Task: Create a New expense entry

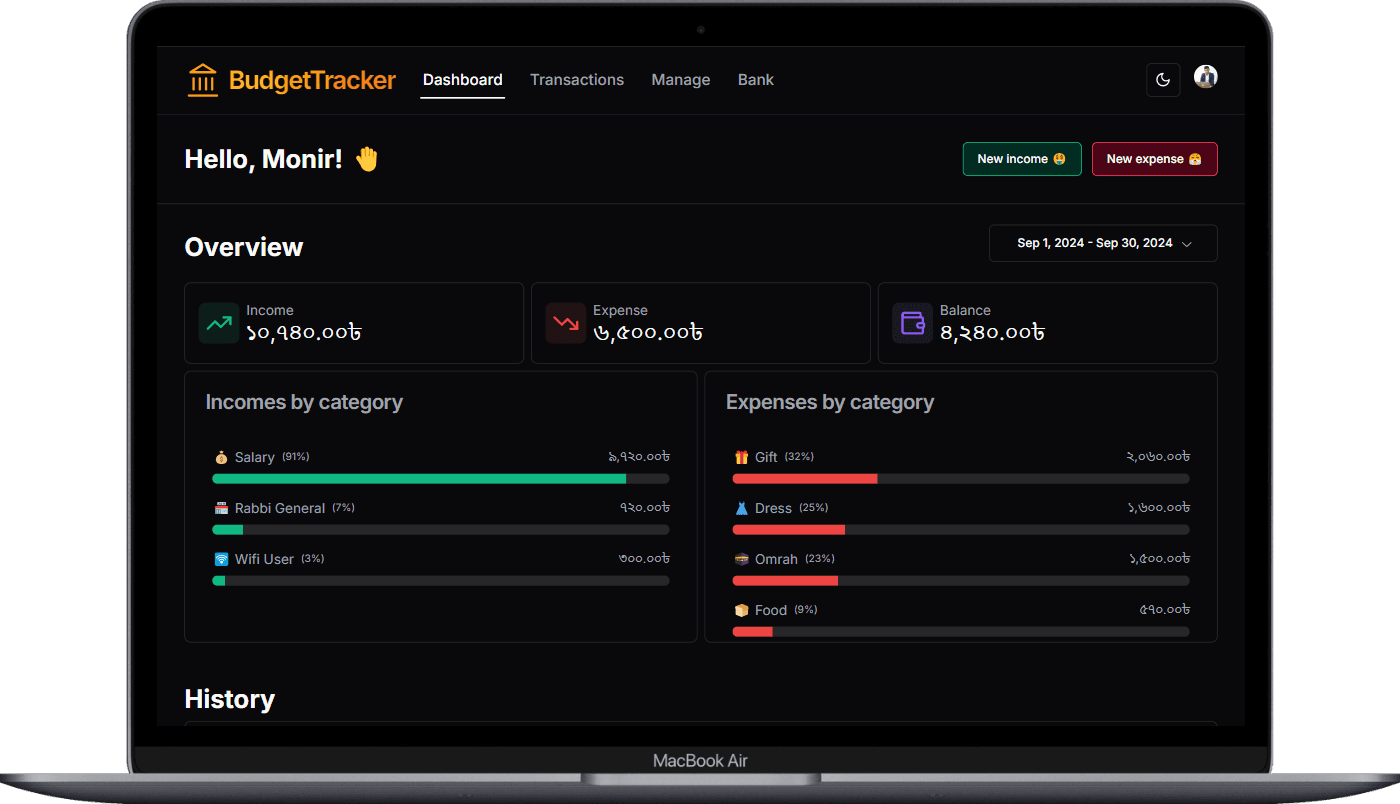Action: [x=1155, y=159]
